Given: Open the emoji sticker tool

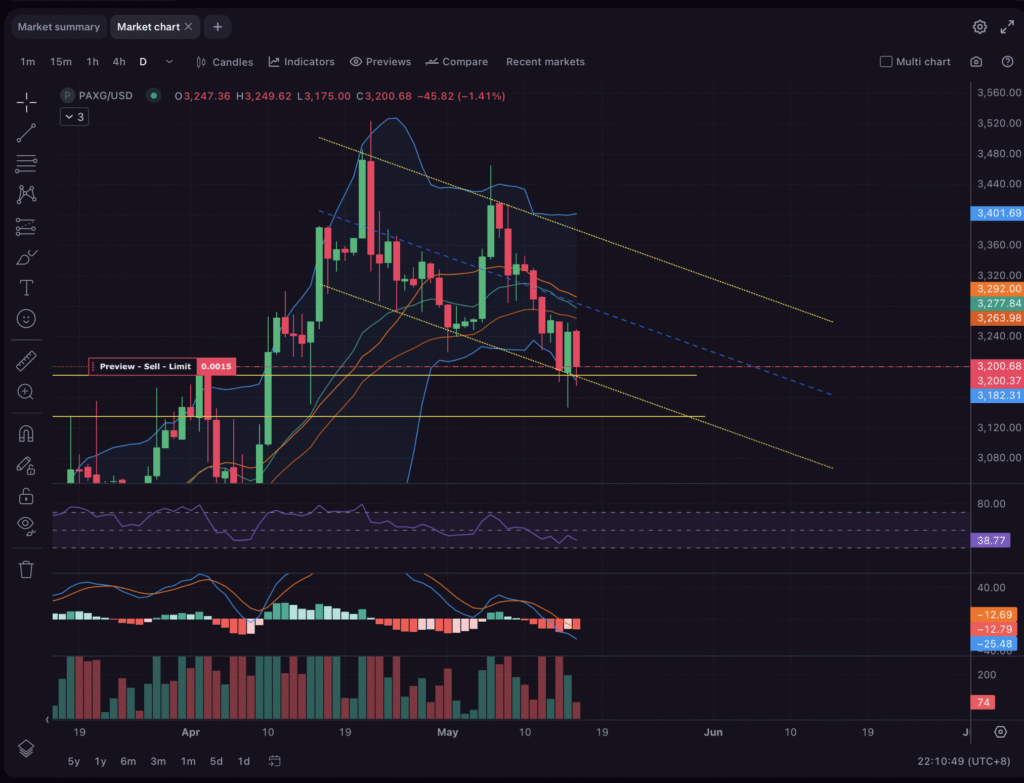Looking at the screenshot, I should [26, 319].
